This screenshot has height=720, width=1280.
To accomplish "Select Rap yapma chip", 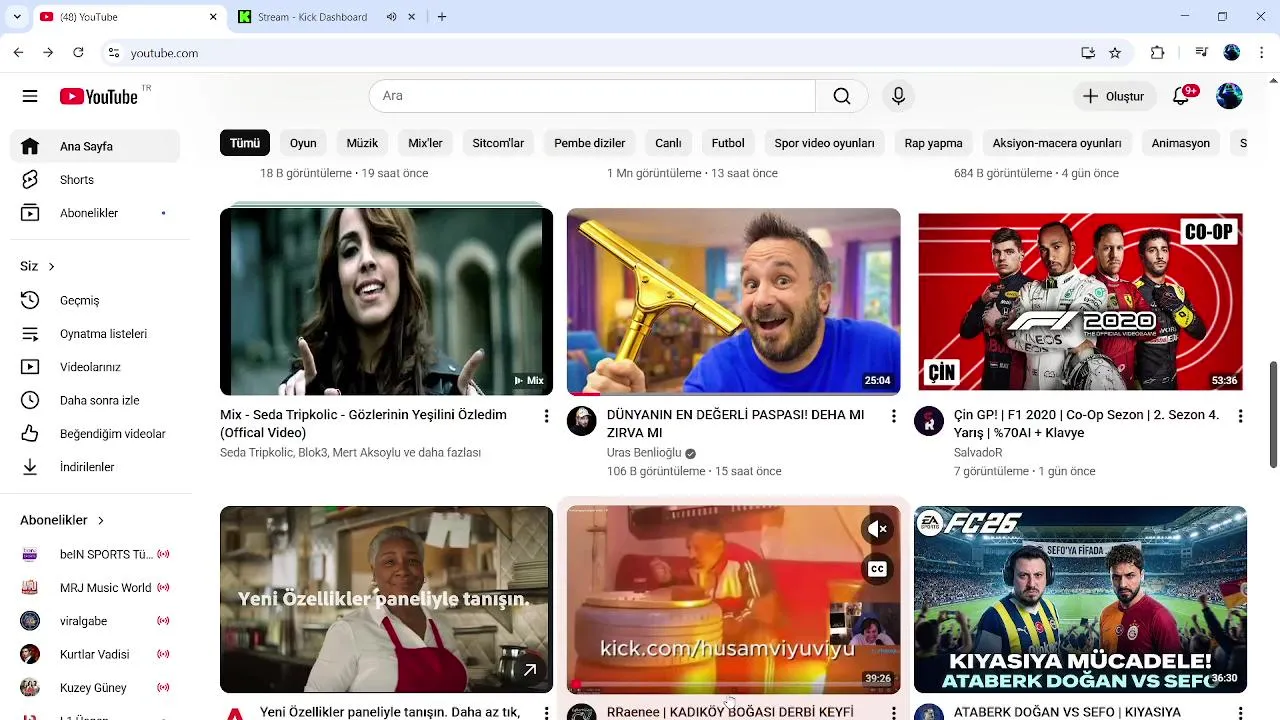I will [x=933, y=143].
